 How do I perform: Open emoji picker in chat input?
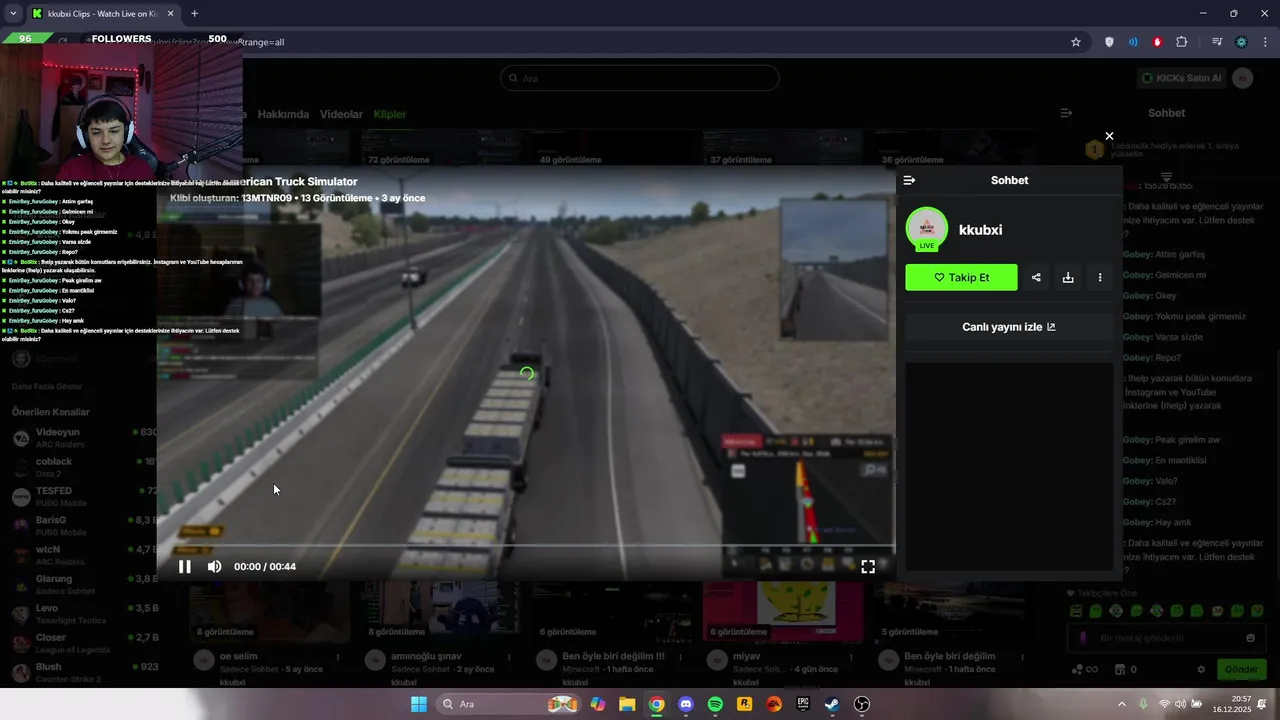pyautogui.click(x=1250, y=638)
